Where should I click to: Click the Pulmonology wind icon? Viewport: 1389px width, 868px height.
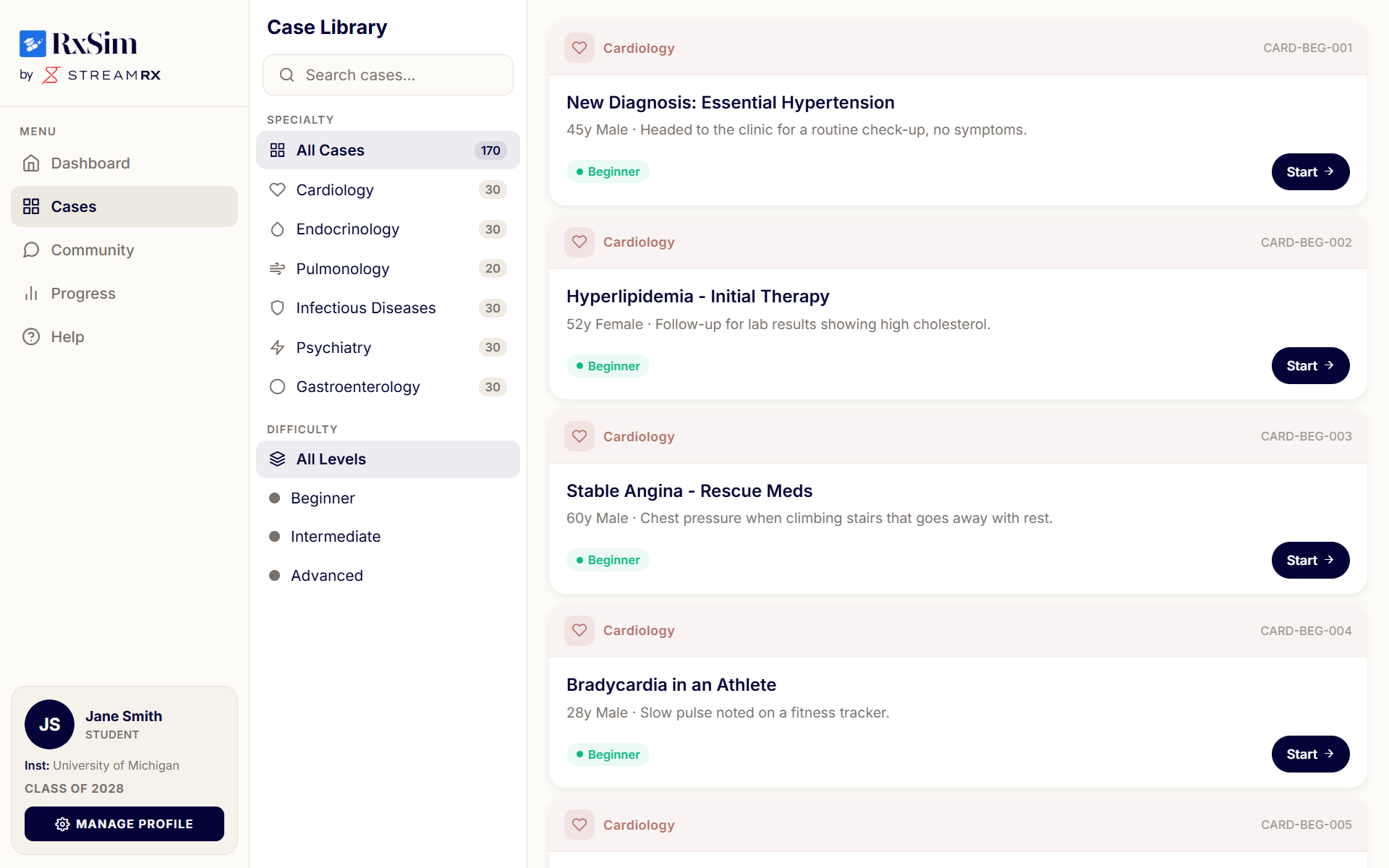278,269
